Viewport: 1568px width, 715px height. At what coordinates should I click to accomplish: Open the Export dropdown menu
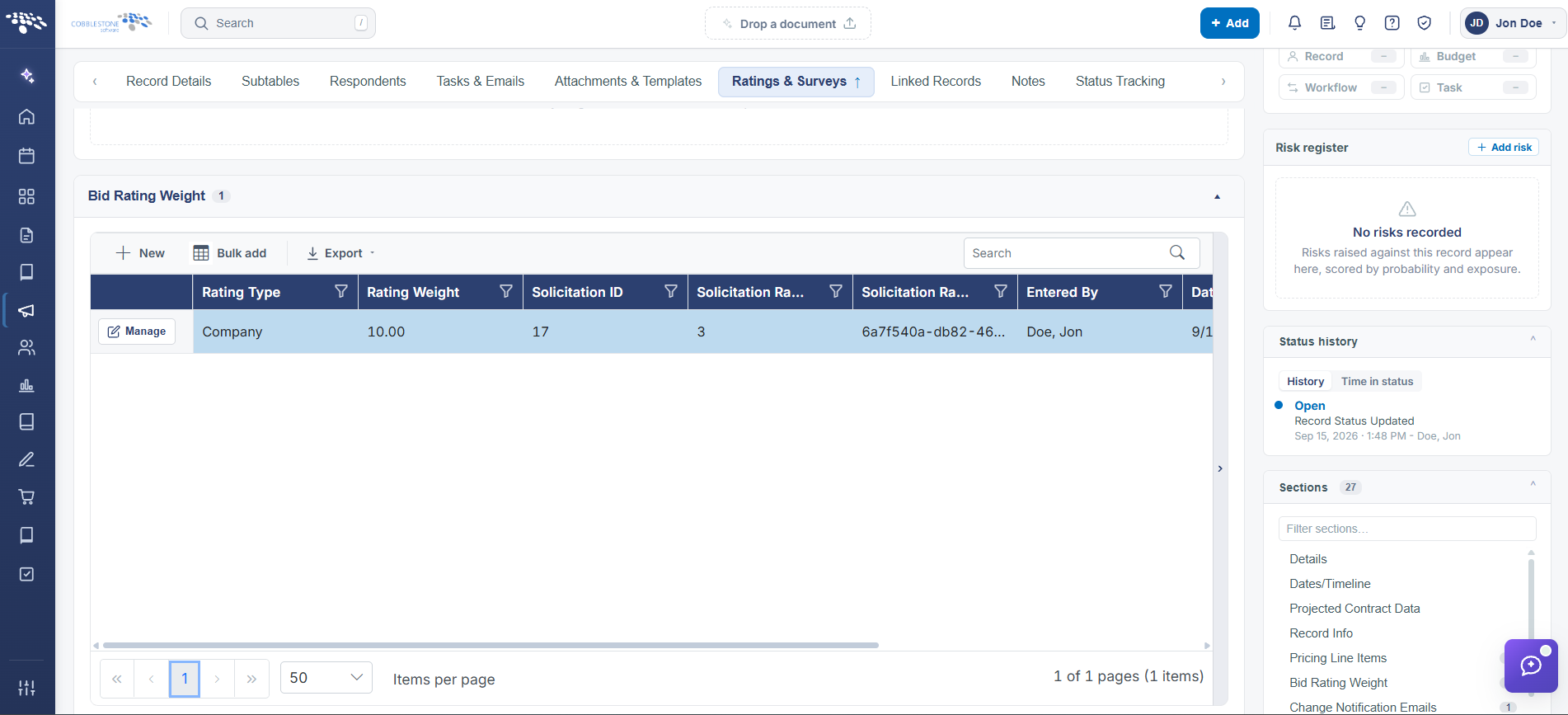point(340,253)
